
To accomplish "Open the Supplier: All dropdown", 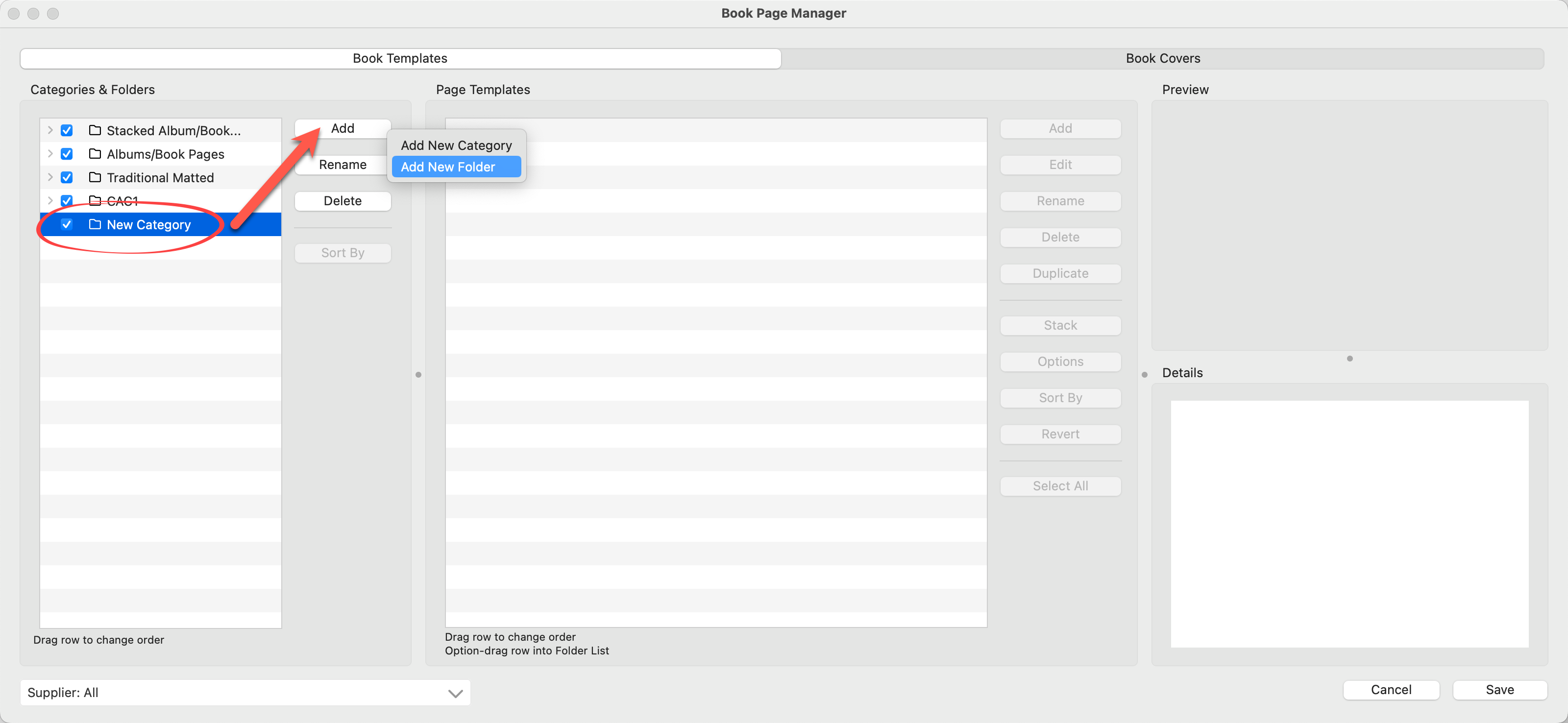I will (x=245, y=693).
